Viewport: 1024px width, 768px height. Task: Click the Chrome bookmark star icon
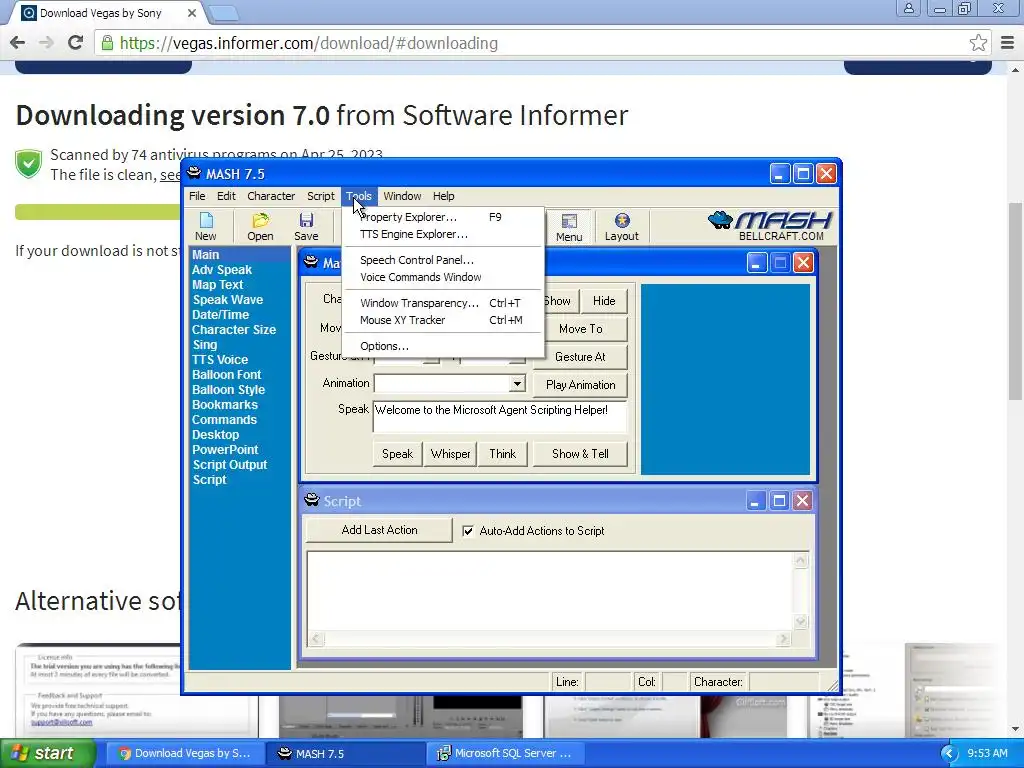point(978,43)
